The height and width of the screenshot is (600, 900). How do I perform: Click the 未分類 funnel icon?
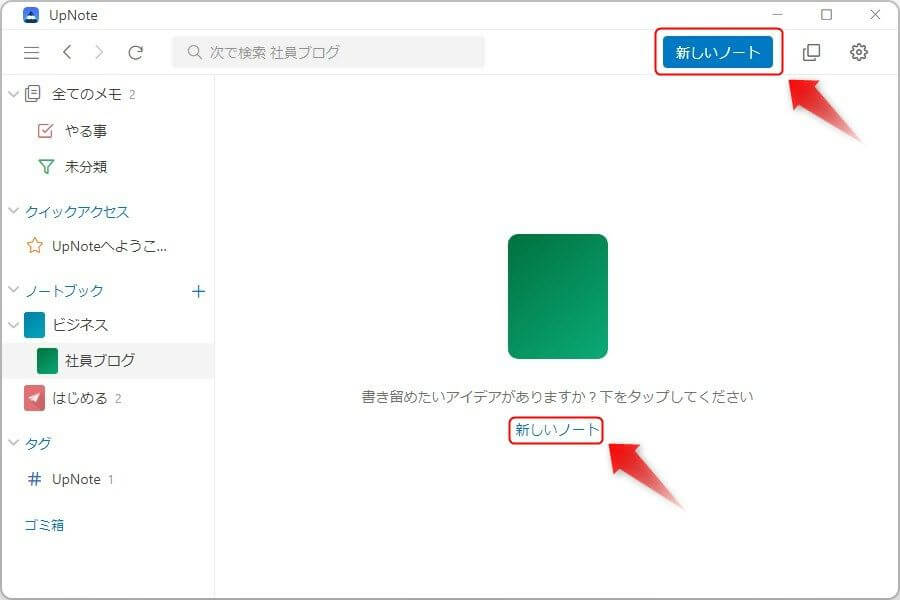46,167
